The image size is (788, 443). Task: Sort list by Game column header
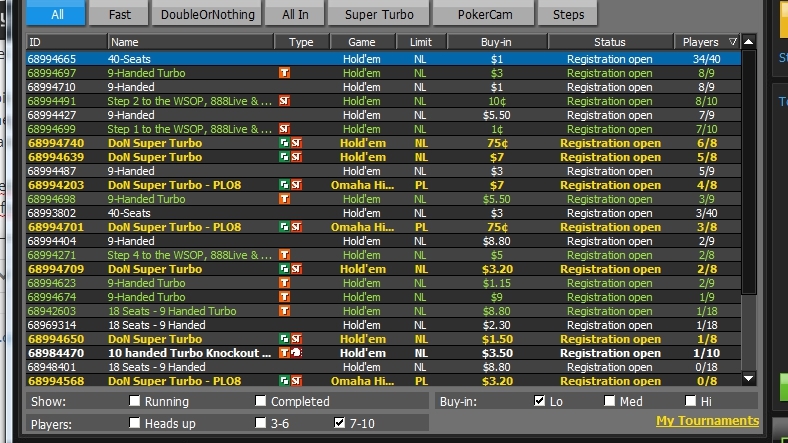362,42
